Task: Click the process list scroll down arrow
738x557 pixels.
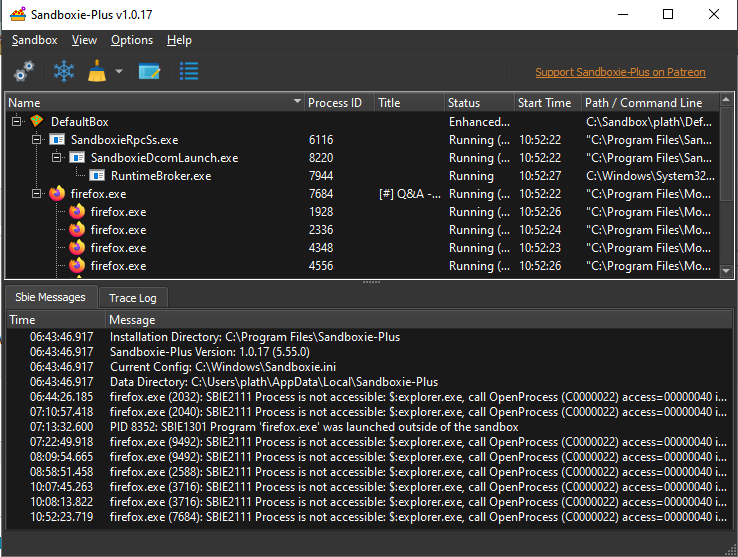Action: click(x=727, y=270)
